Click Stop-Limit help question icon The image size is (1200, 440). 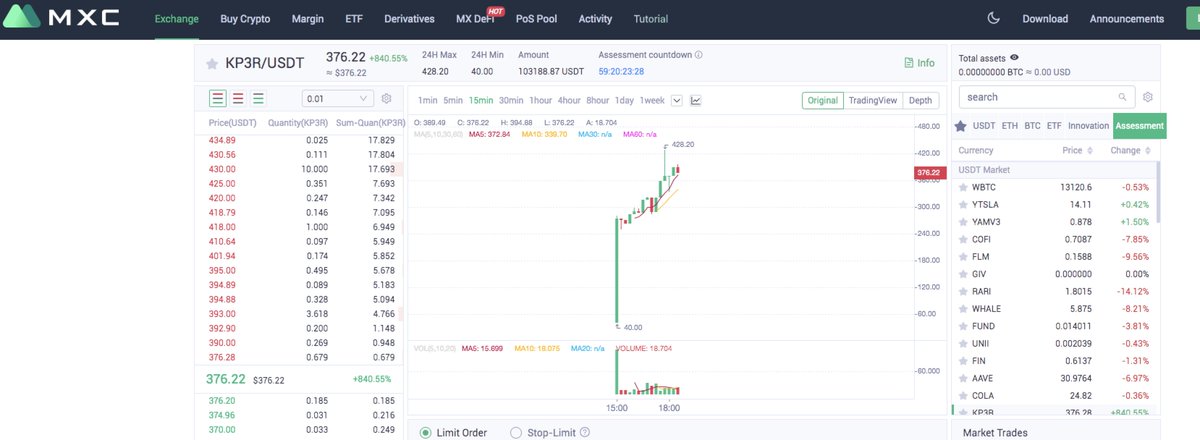tap(584, 432)
